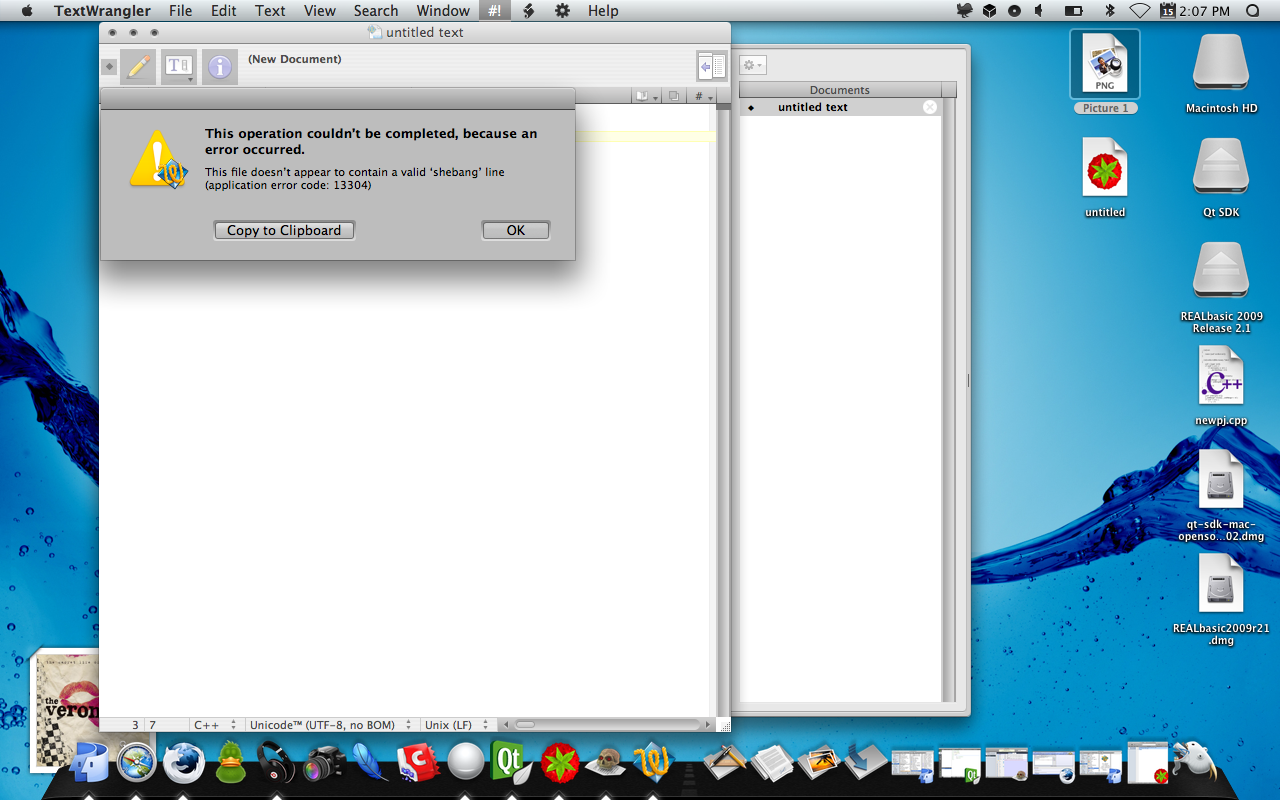Screen dimensions: 1280x800
Task: Click the counterpart document icon in the navigation bar
Action: coord(674,96)
